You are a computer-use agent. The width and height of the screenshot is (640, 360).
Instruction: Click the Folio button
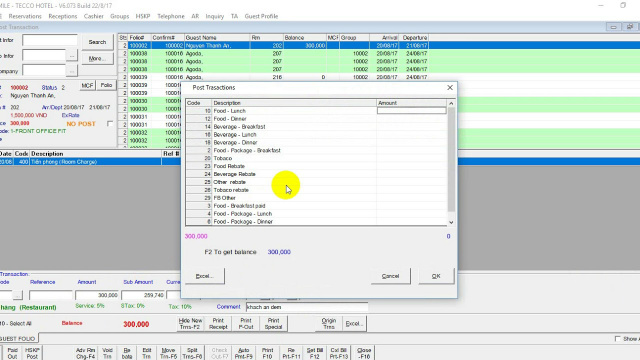[107, 85]
